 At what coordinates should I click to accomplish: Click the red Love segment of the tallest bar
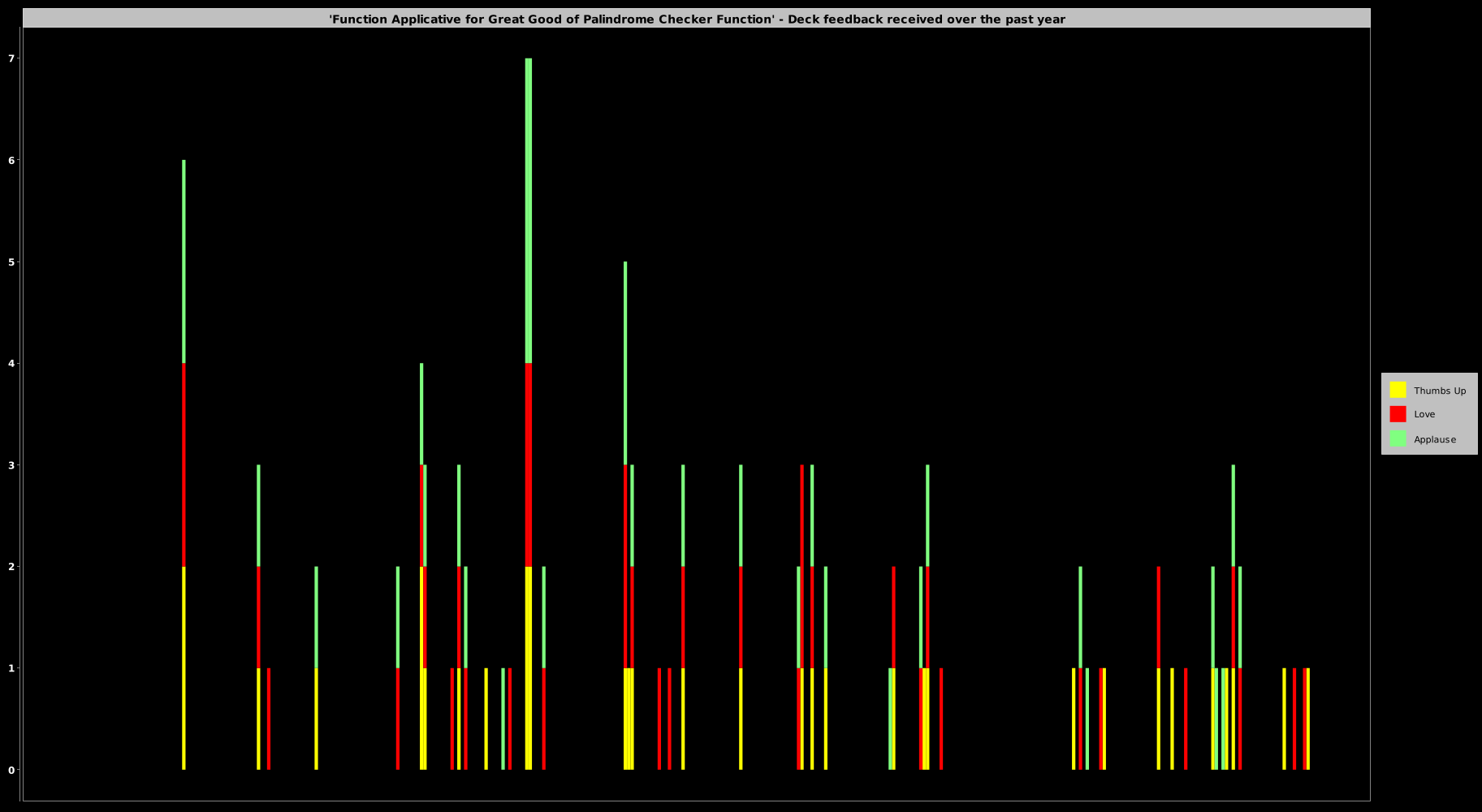point(529,465)
